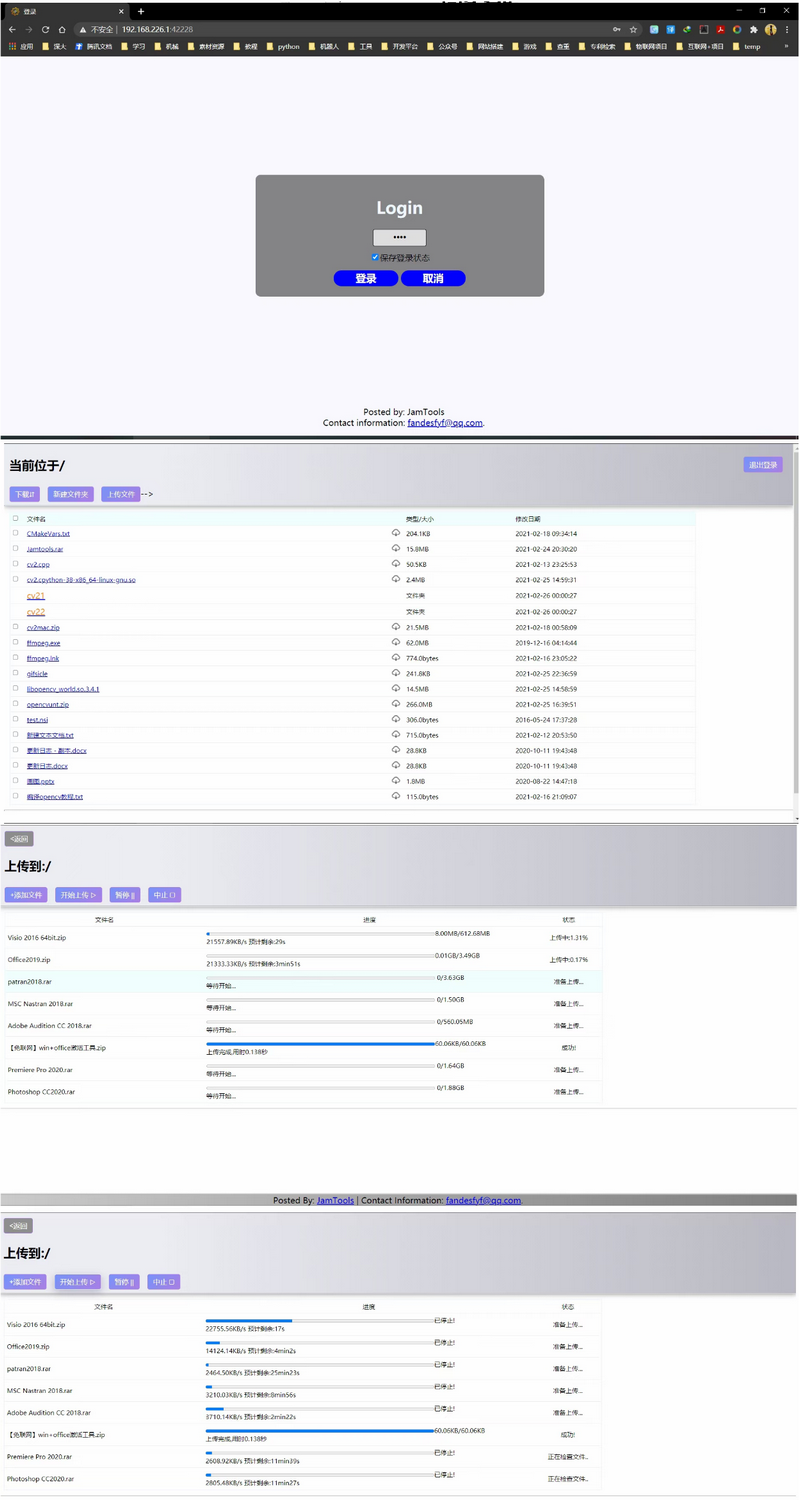Show more bookmarks via overflow chevron
The image size is (800, 1500).
coord(786,46)
